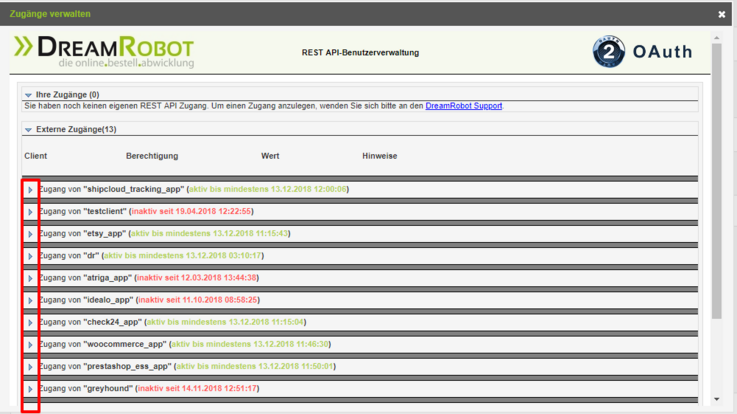Click "aktiv bis mindestens 13.12.2018 11:15:43" status
The image size is (737, 414).
coord(209,234)
